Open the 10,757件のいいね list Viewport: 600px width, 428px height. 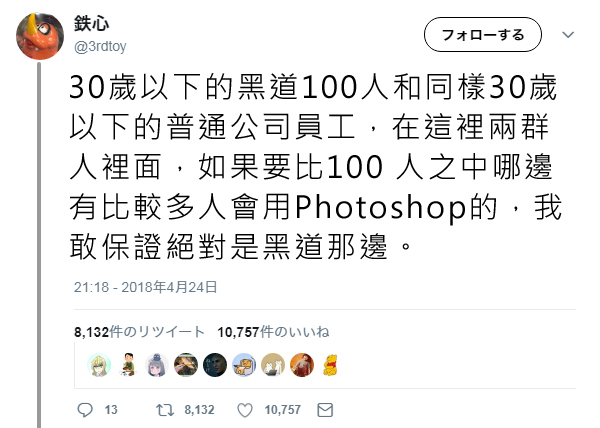click(274, 332)
